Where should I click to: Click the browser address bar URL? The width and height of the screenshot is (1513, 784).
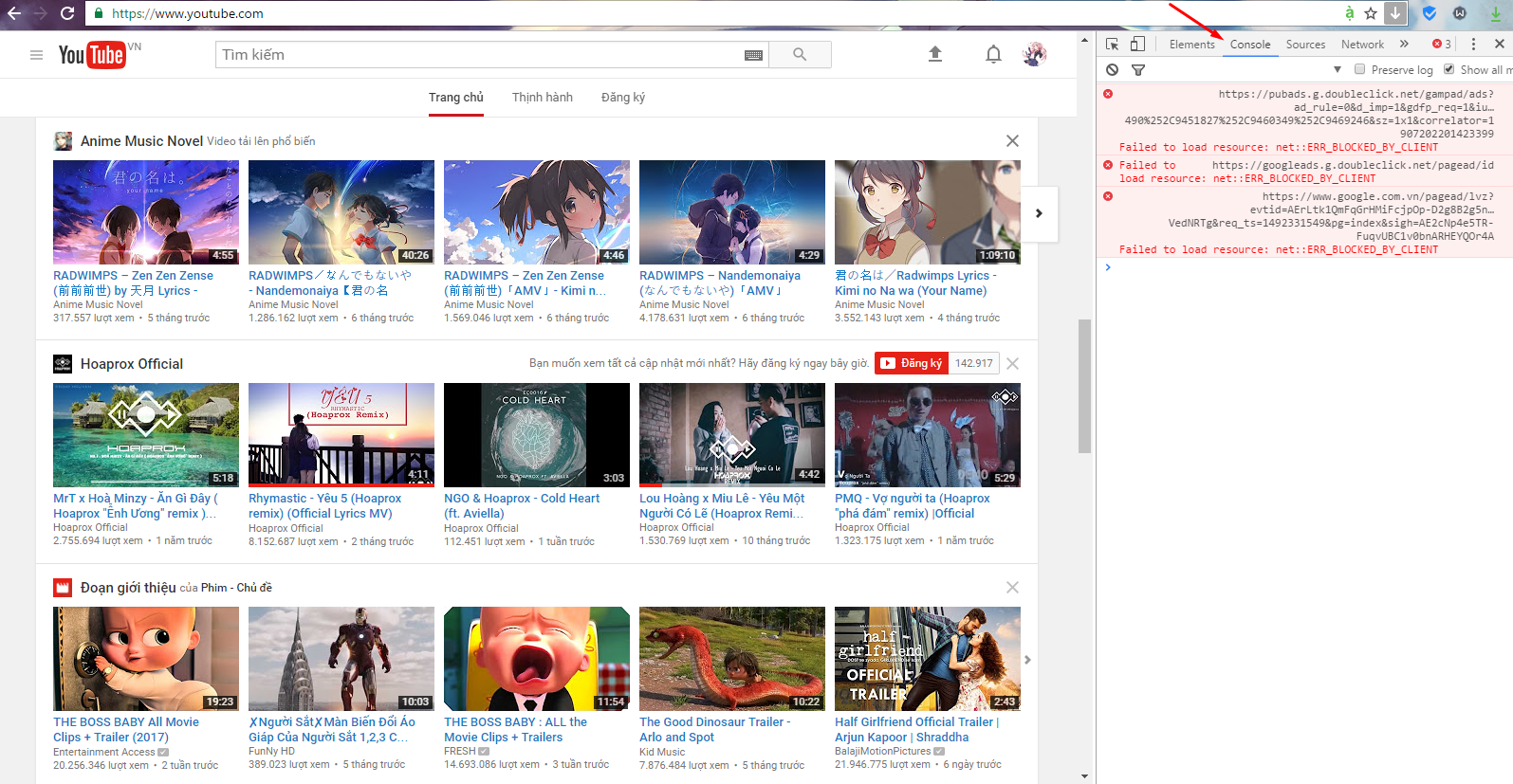[188, 13]
